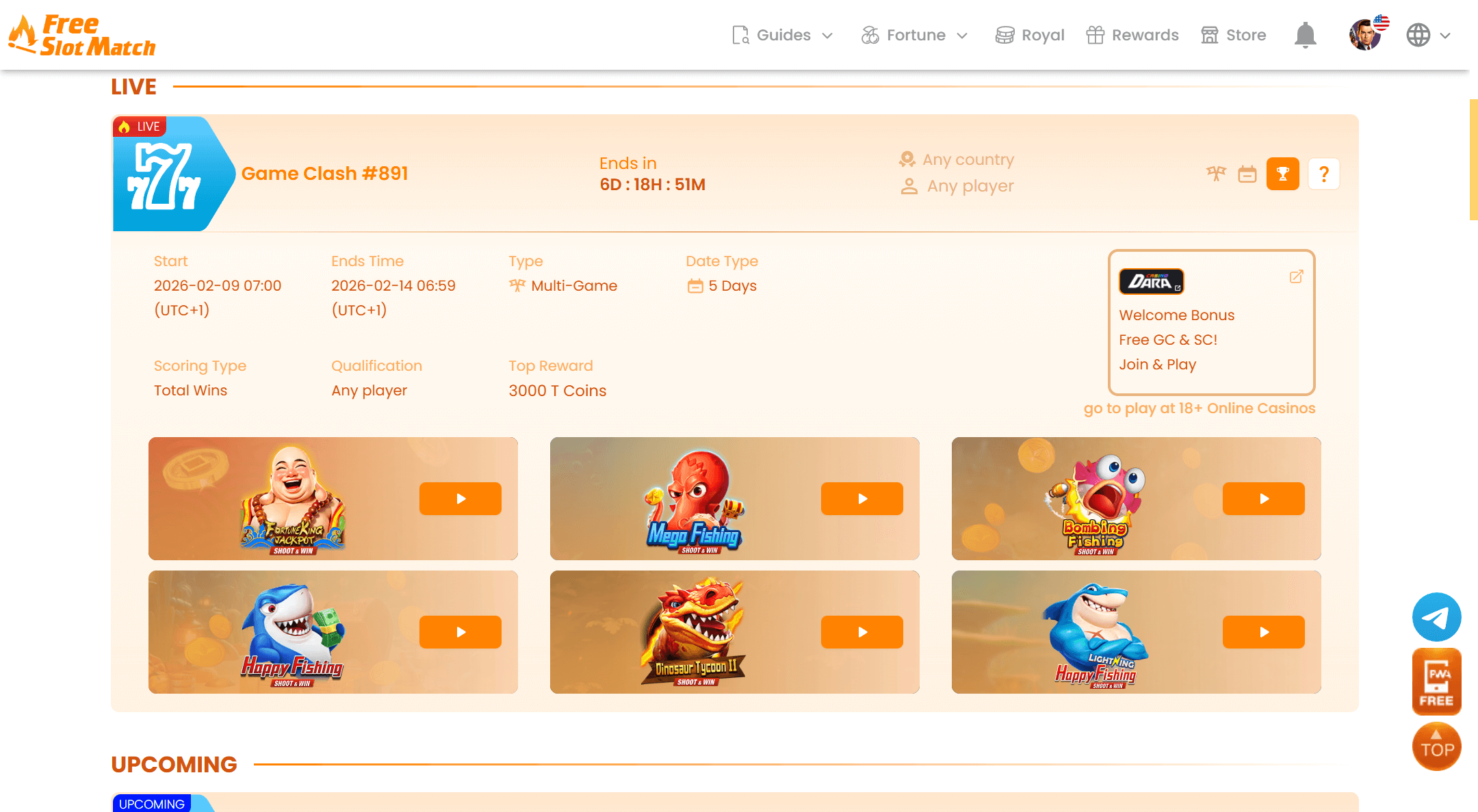Click the Telegram floating icon
1478x812 pixels.
[1436, 617]
